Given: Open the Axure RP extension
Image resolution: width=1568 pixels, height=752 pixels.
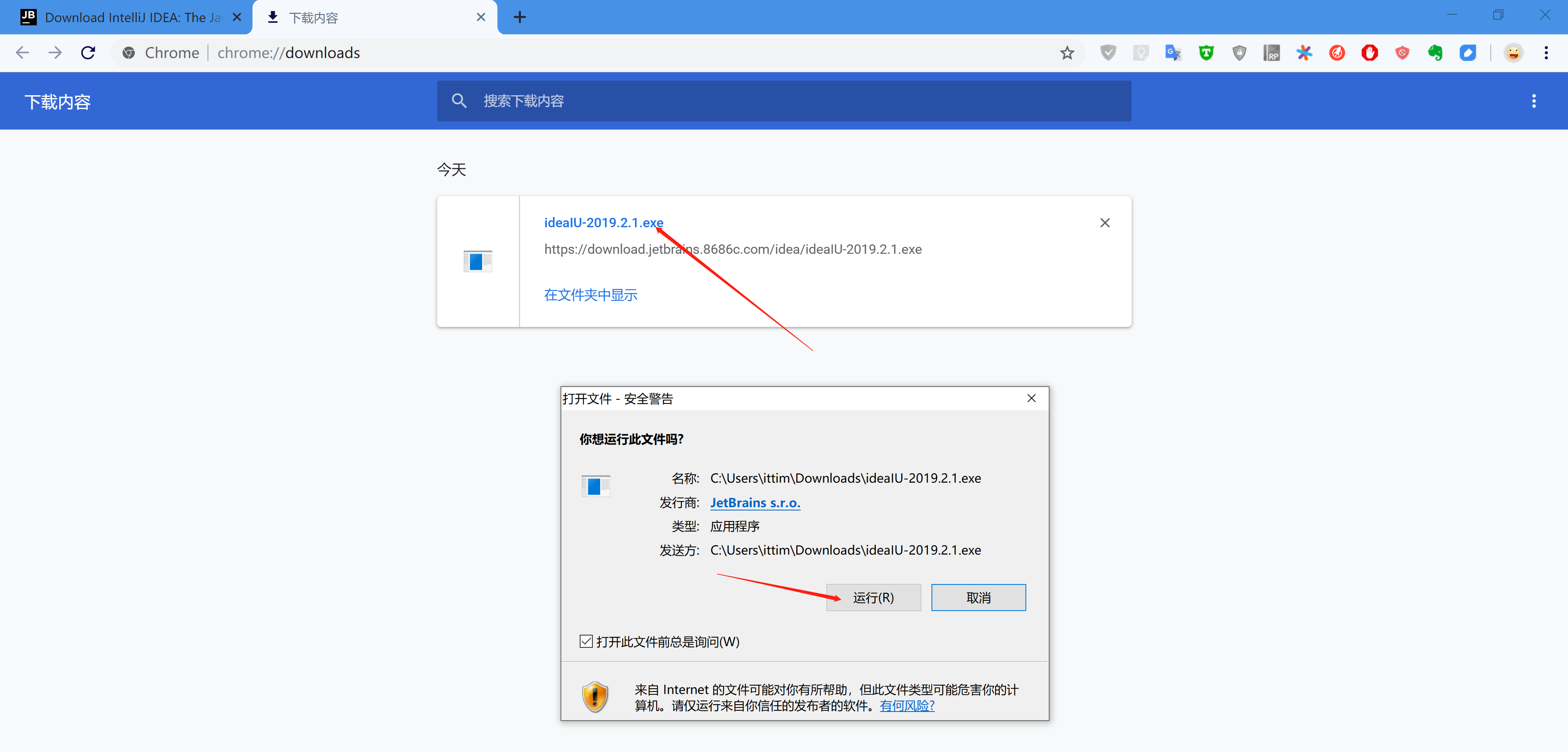Looking at the screenshot, I should point(1271,53).
